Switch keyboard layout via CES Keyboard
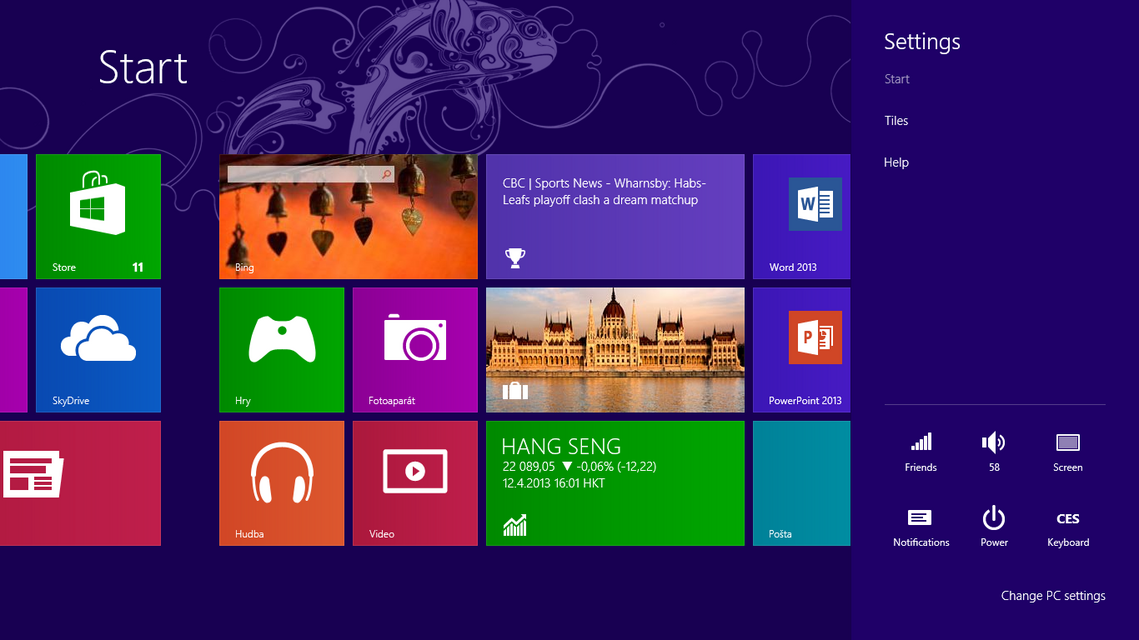Viewport: 1139px width, 640px height. [1067, 525]
